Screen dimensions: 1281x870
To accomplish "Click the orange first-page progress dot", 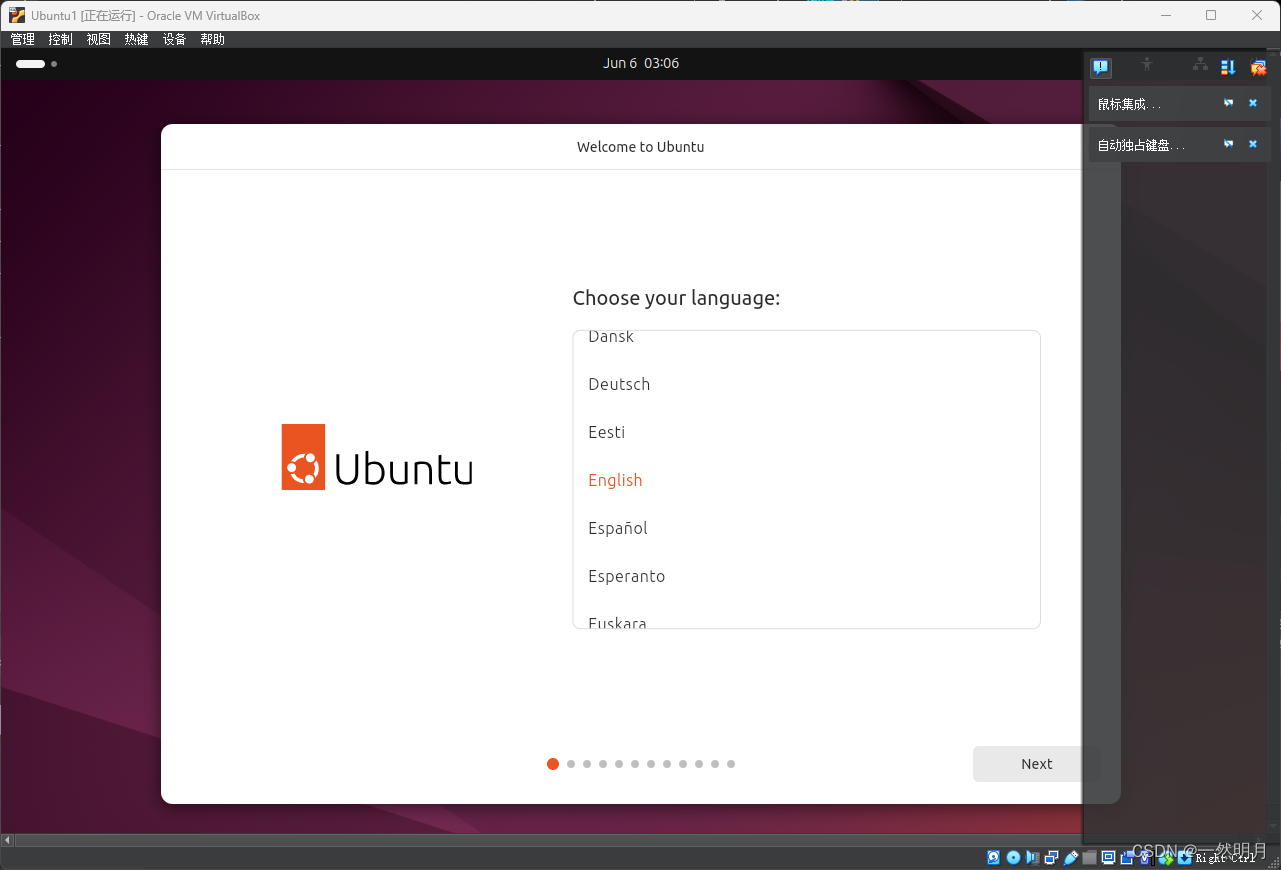I will click(553, 764).
